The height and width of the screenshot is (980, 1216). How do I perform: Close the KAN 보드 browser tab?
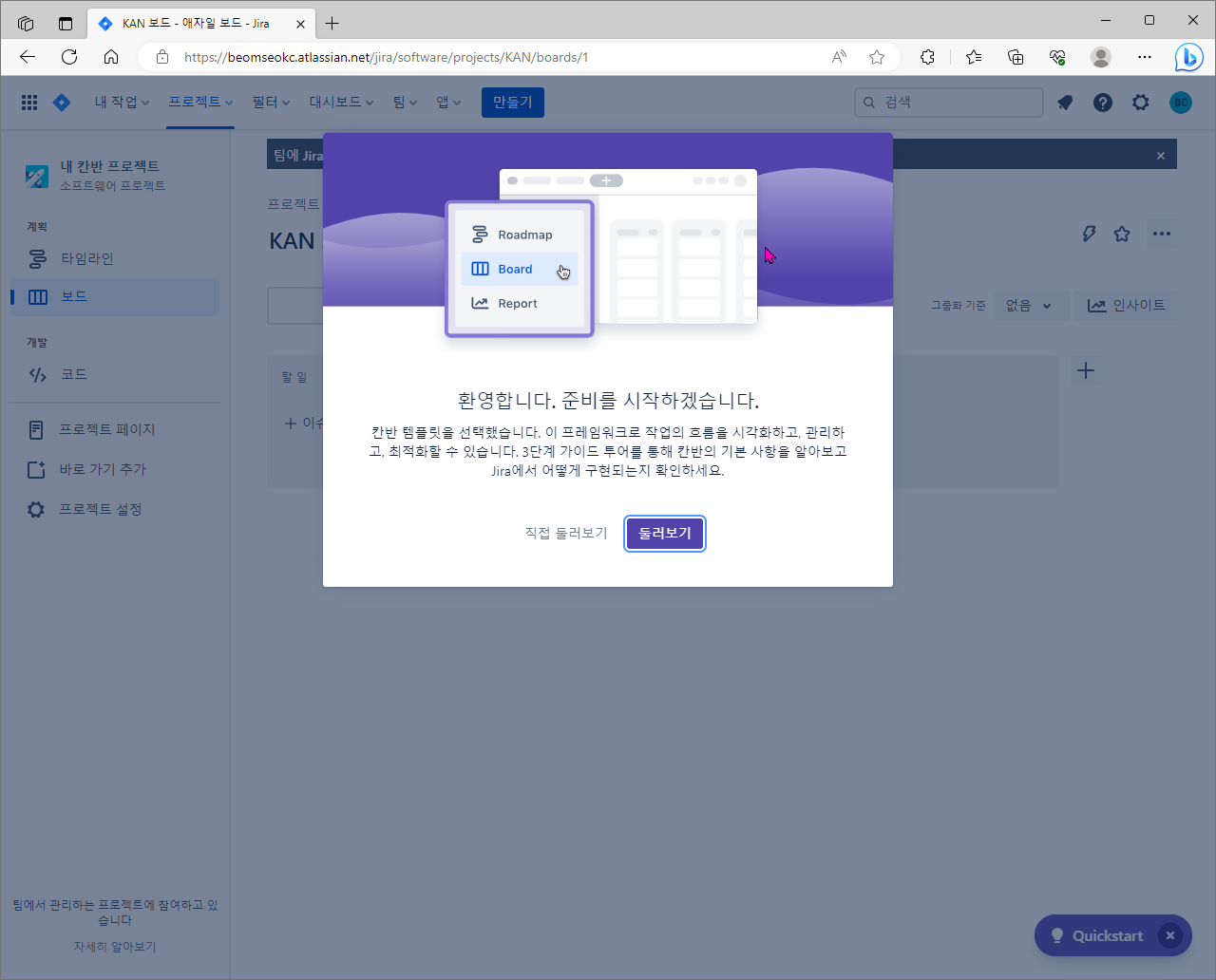coord(300,23)
